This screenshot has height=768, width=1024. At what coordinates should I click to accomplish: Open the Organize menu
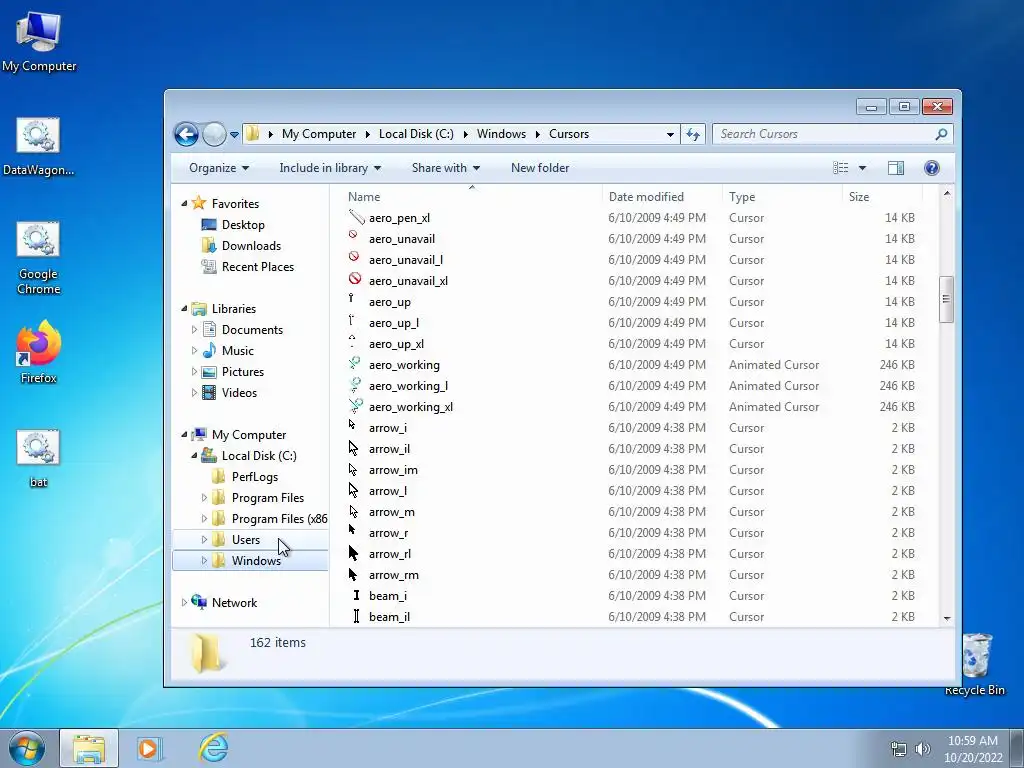point(219,168)
